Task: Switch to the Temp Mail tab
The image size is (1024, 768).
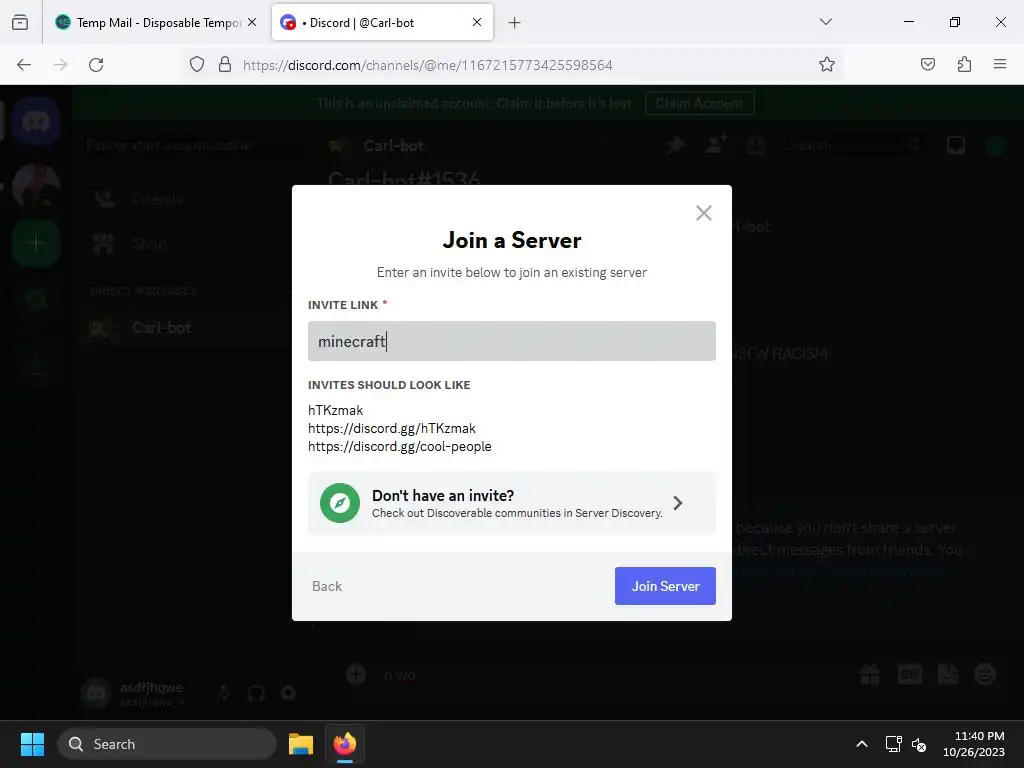Action: point(157,22)
